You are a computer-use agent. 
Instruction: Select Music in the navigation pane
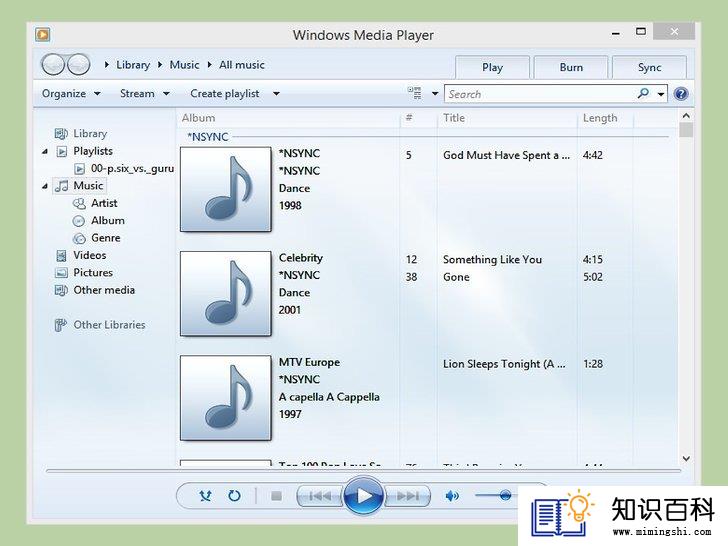tap(88, 186)
